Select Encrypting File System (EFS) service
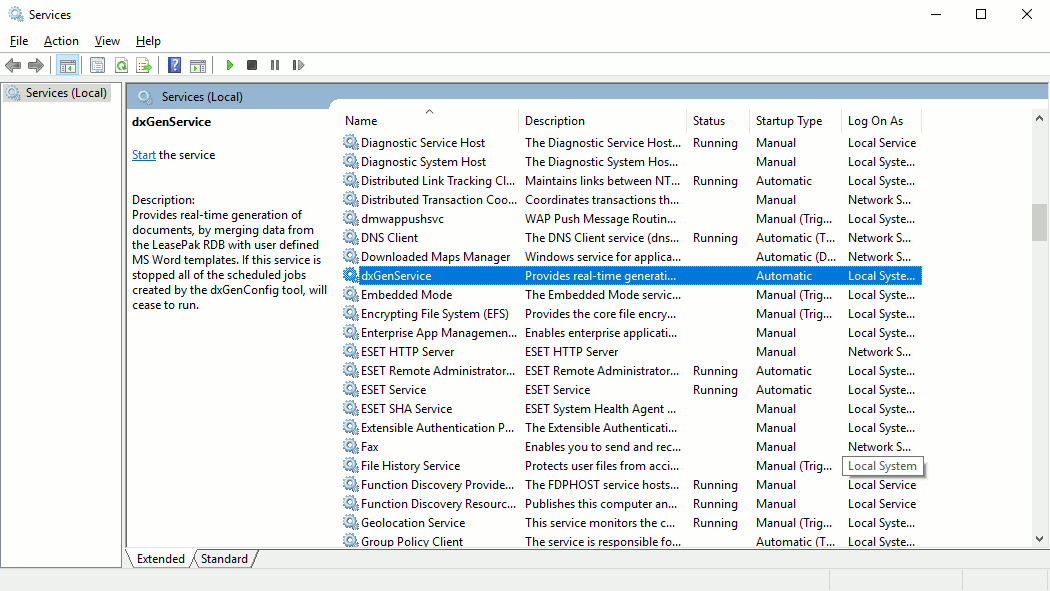This screenshot has height=591, width=1050. [435, 313]
